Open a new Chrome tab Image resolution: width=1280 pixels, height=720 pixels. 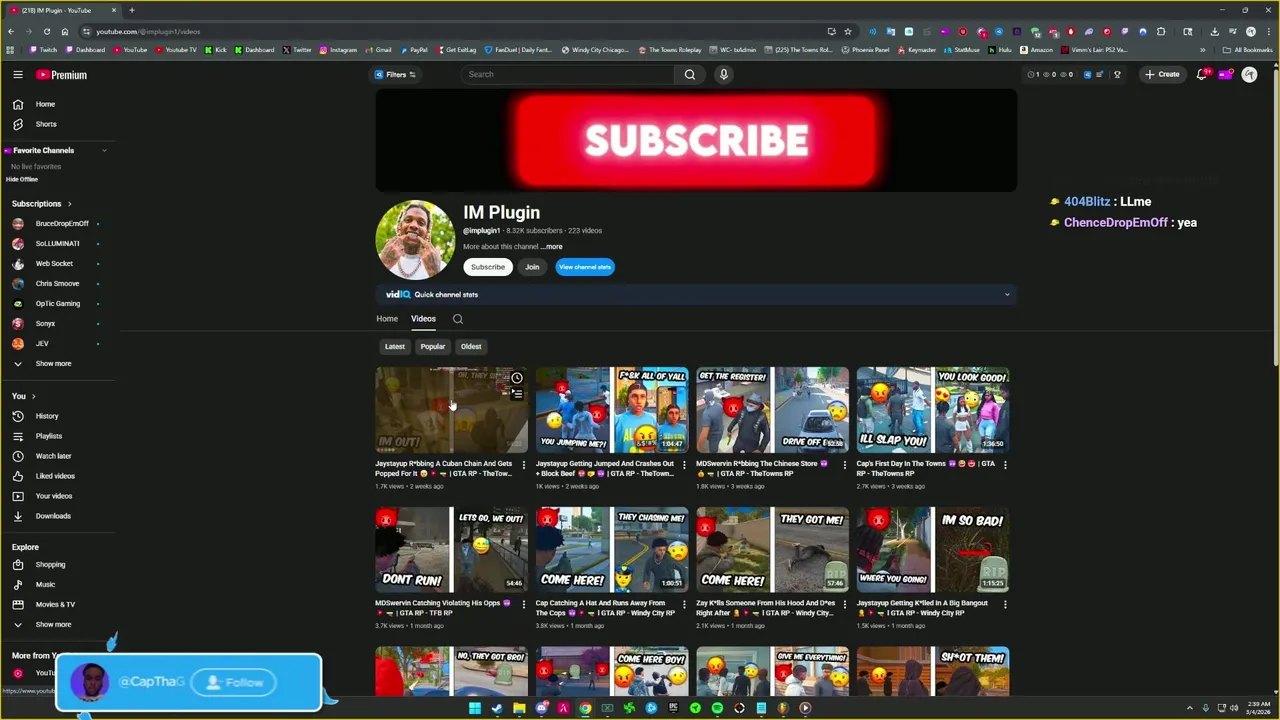coord(131,10)
